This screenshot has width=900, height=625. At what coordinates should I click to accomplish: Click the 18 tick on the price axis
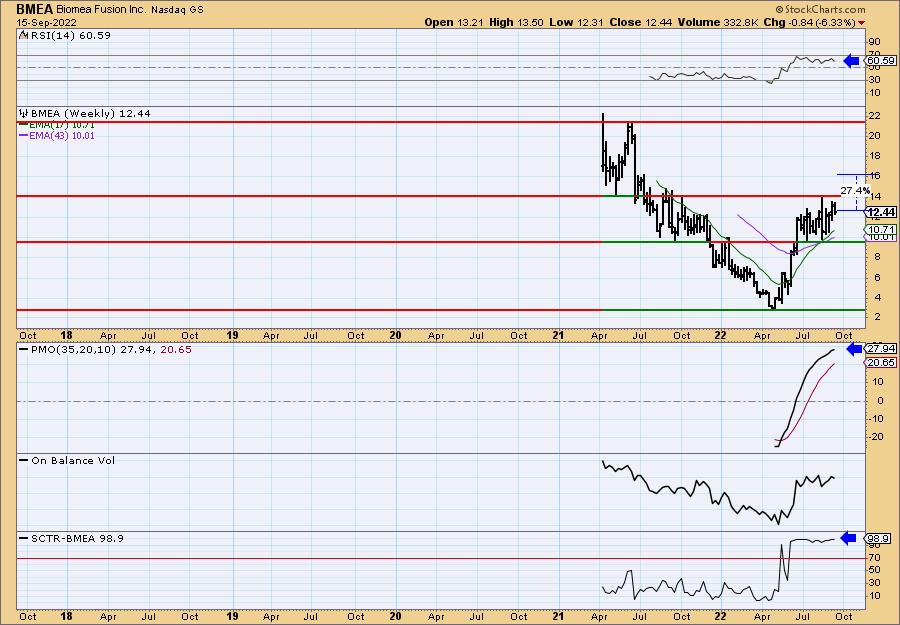[874, 156]
